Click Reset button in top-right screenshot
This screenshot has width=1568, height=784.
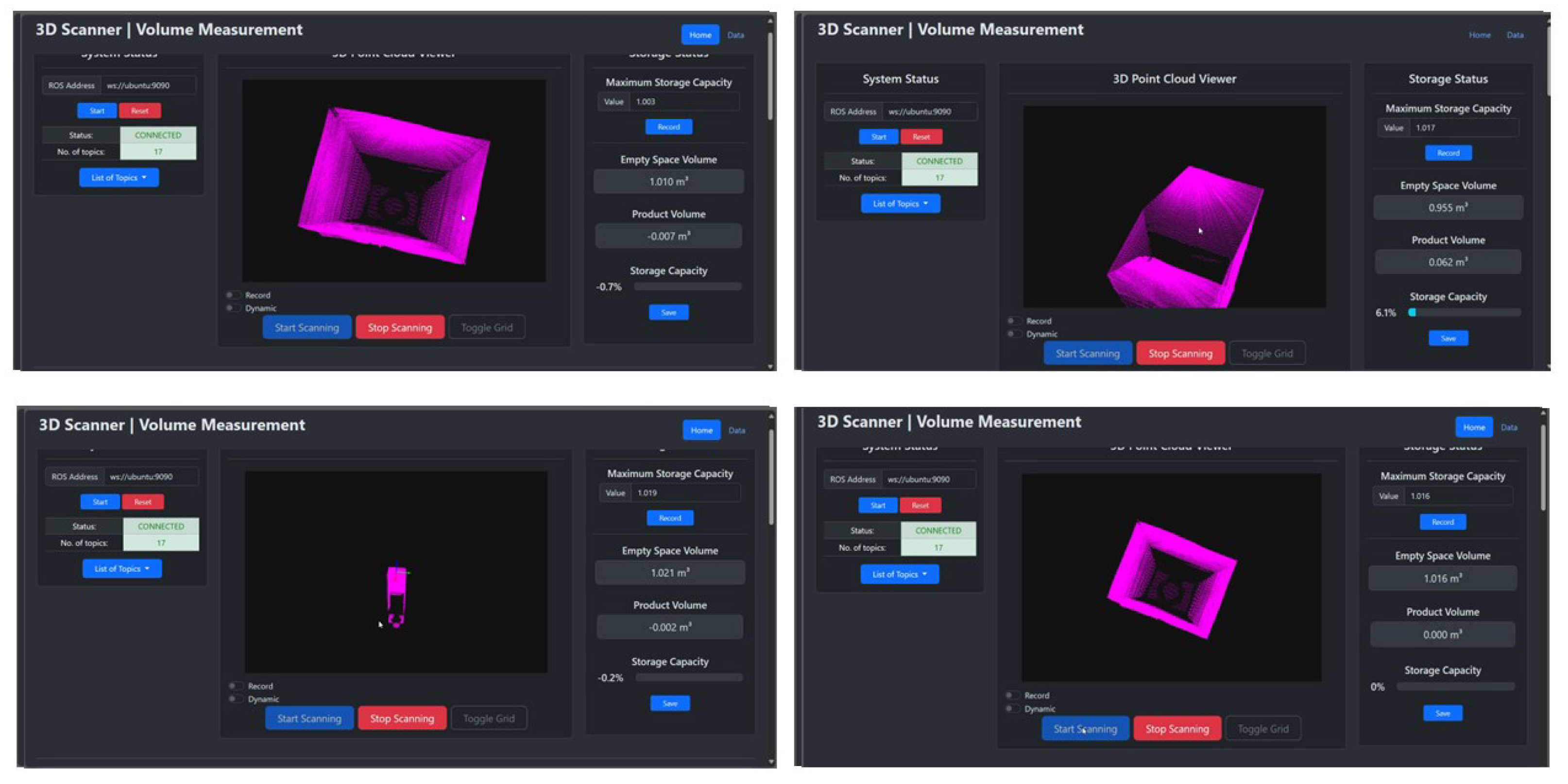921,137
